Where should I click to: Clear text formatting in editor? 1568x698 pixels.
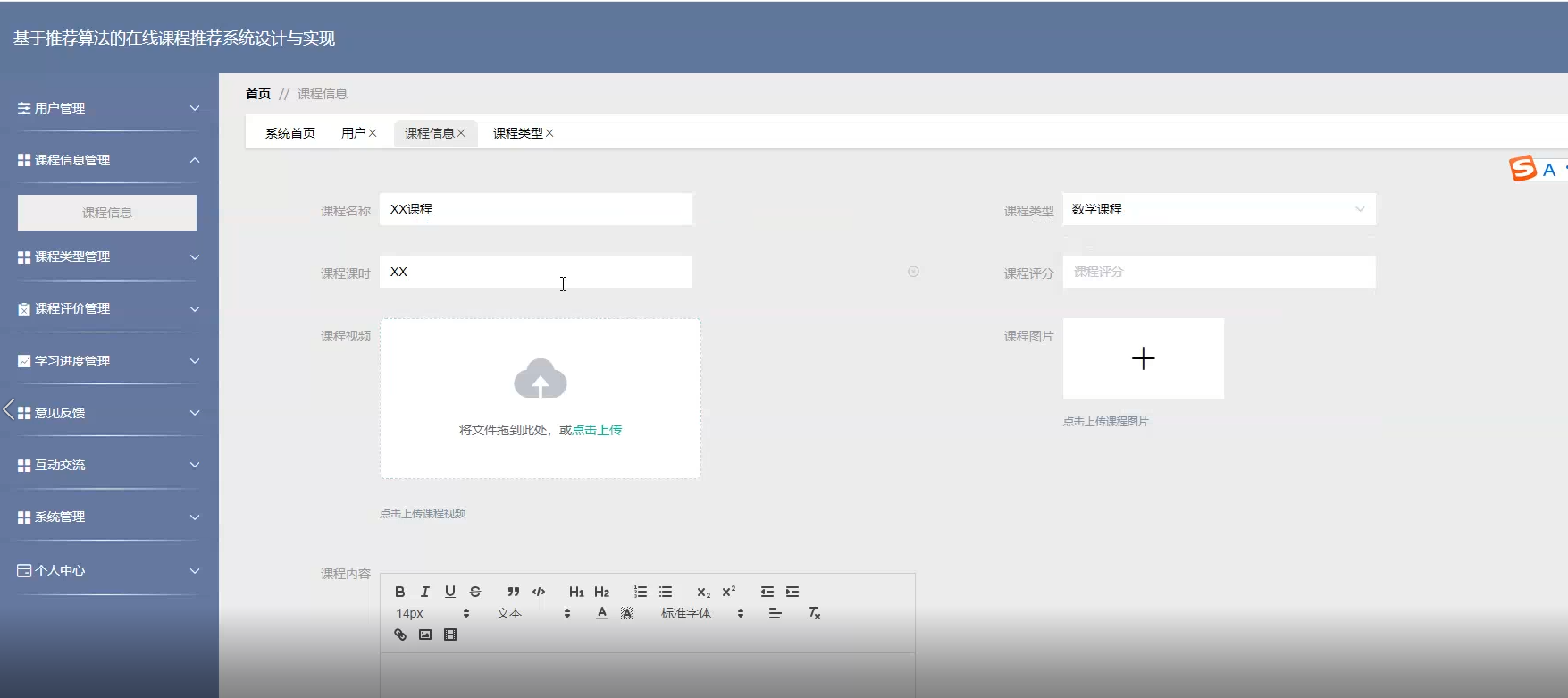(x=814, y=613)
